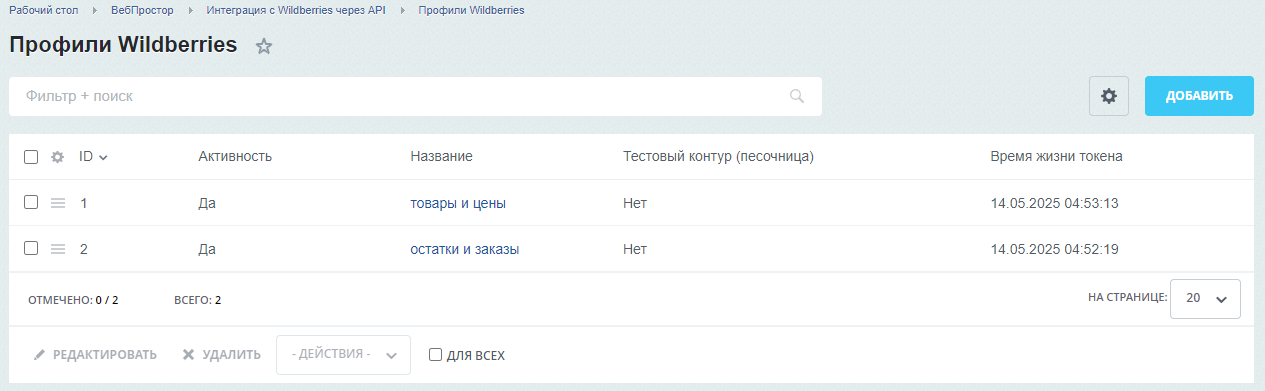Screen dimensions: 1265x391
Task: Check the checkbox for row with ID 1
Action: tap(31, 202)
